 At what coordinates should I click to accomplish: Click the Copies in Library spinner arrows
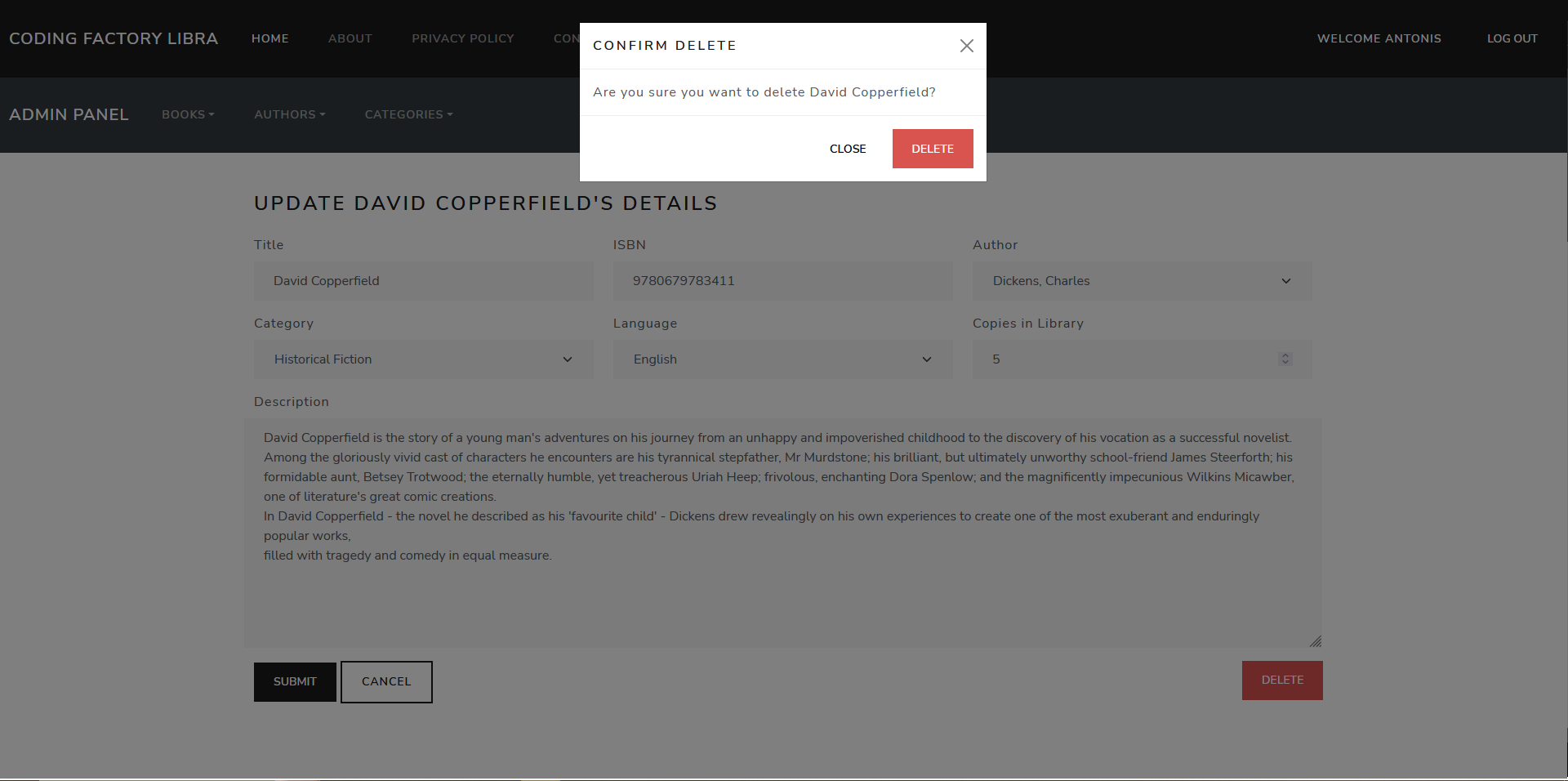tap(1285, 359)
